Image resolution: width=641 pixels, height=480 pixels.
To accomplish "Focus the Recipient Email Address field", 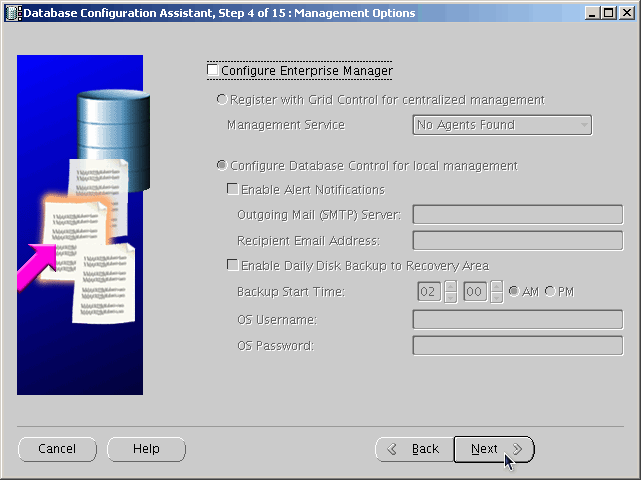I will (x=517, y=240).
